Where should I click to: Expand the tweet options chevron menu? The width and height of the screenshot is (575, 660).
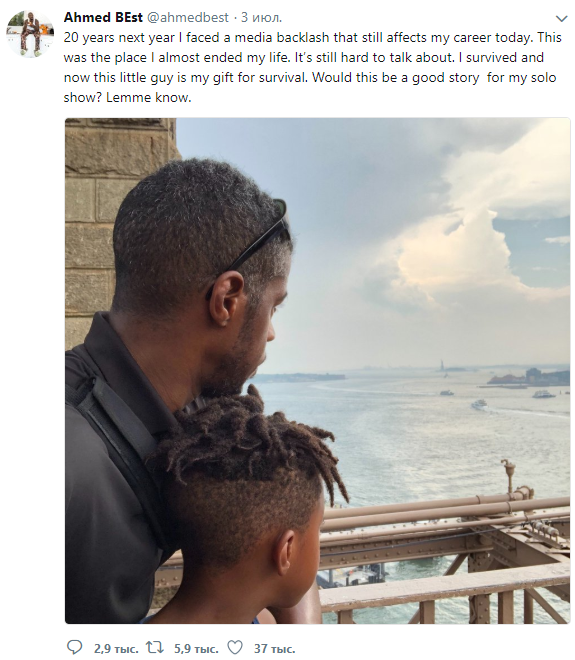(562, 19)
